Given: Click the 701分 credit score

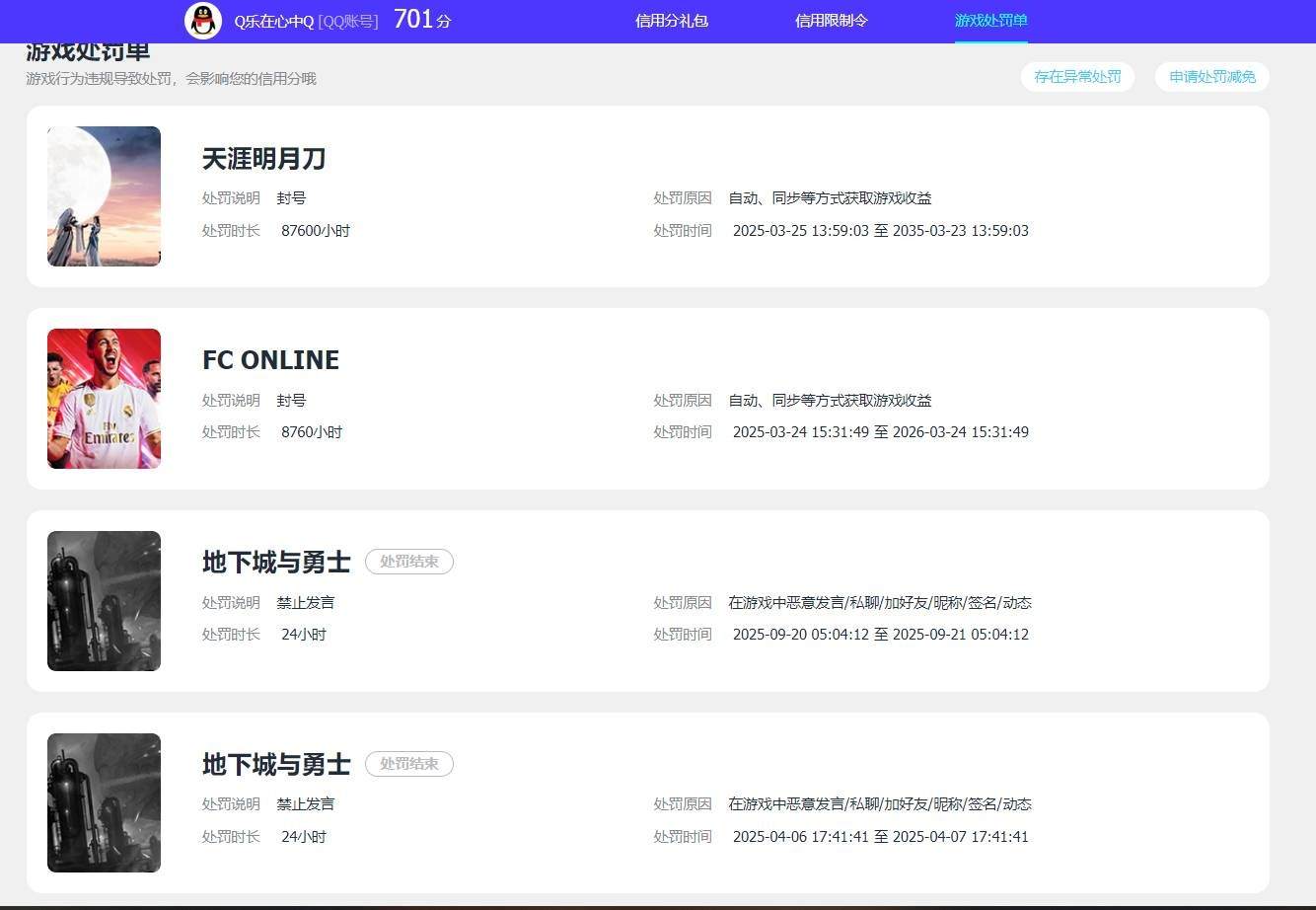Looking at the screenshot, I should [422, 20].
